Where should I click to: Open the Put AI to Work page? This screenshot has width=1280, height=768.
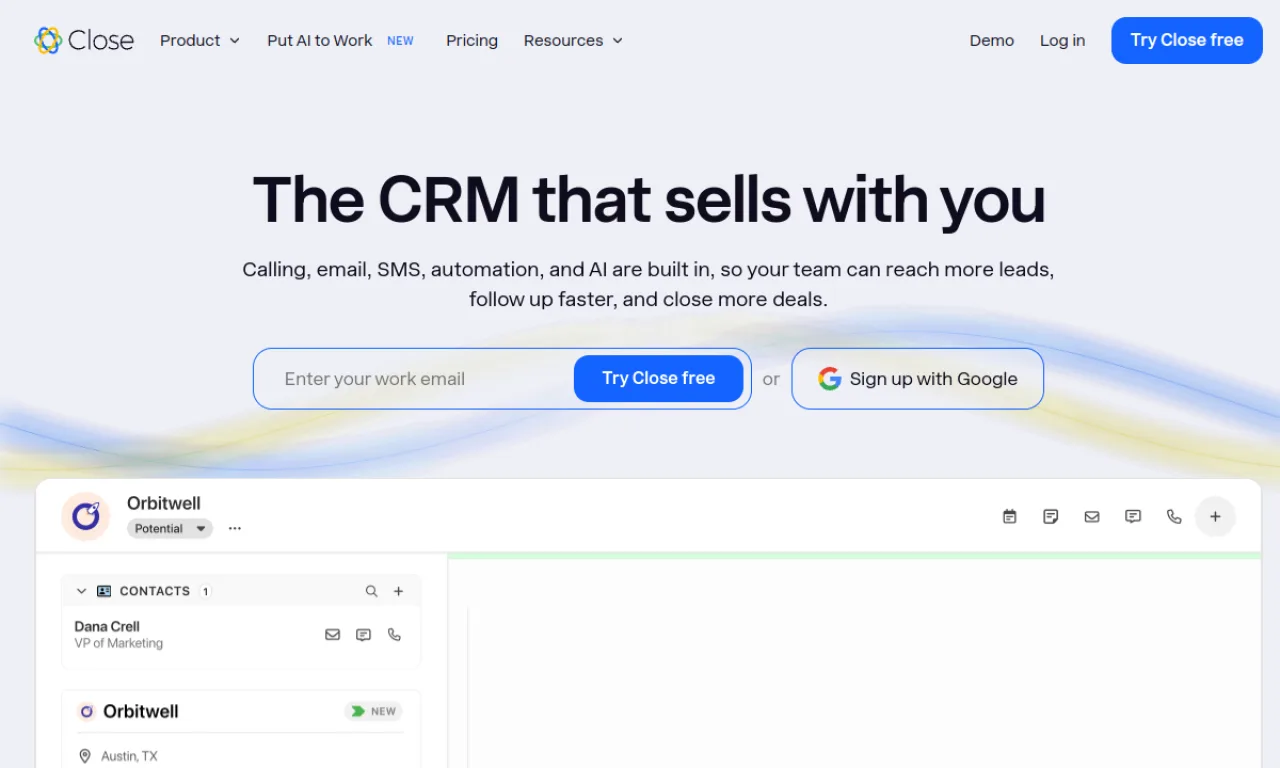(340, 40)
